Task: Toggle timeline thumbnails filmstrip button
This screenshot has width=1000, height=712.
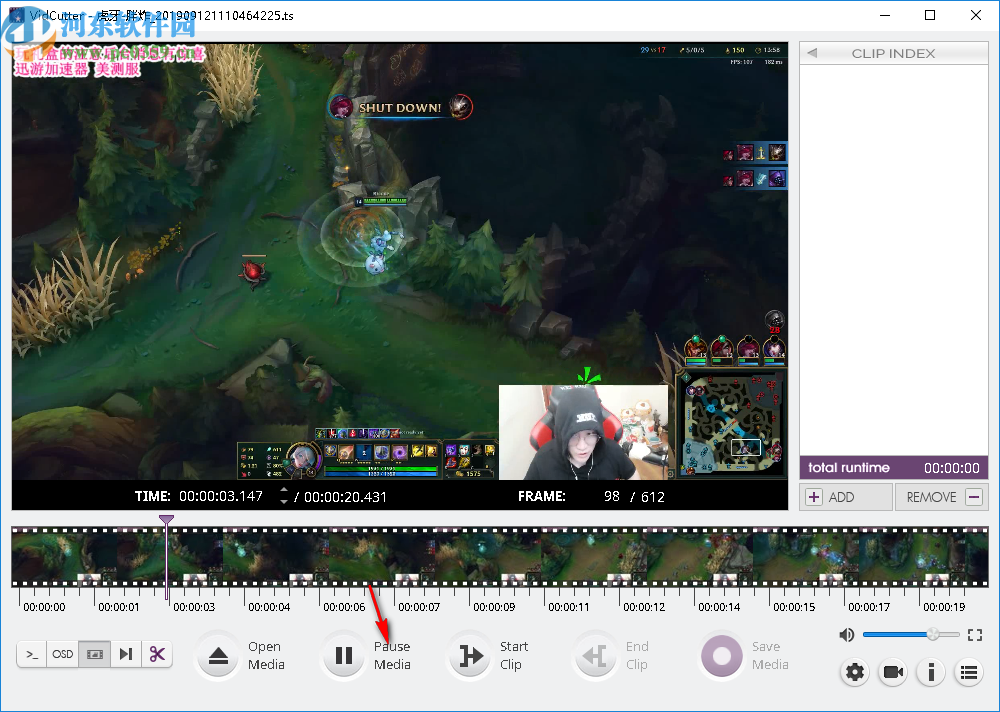Action: tap(94, 654)
